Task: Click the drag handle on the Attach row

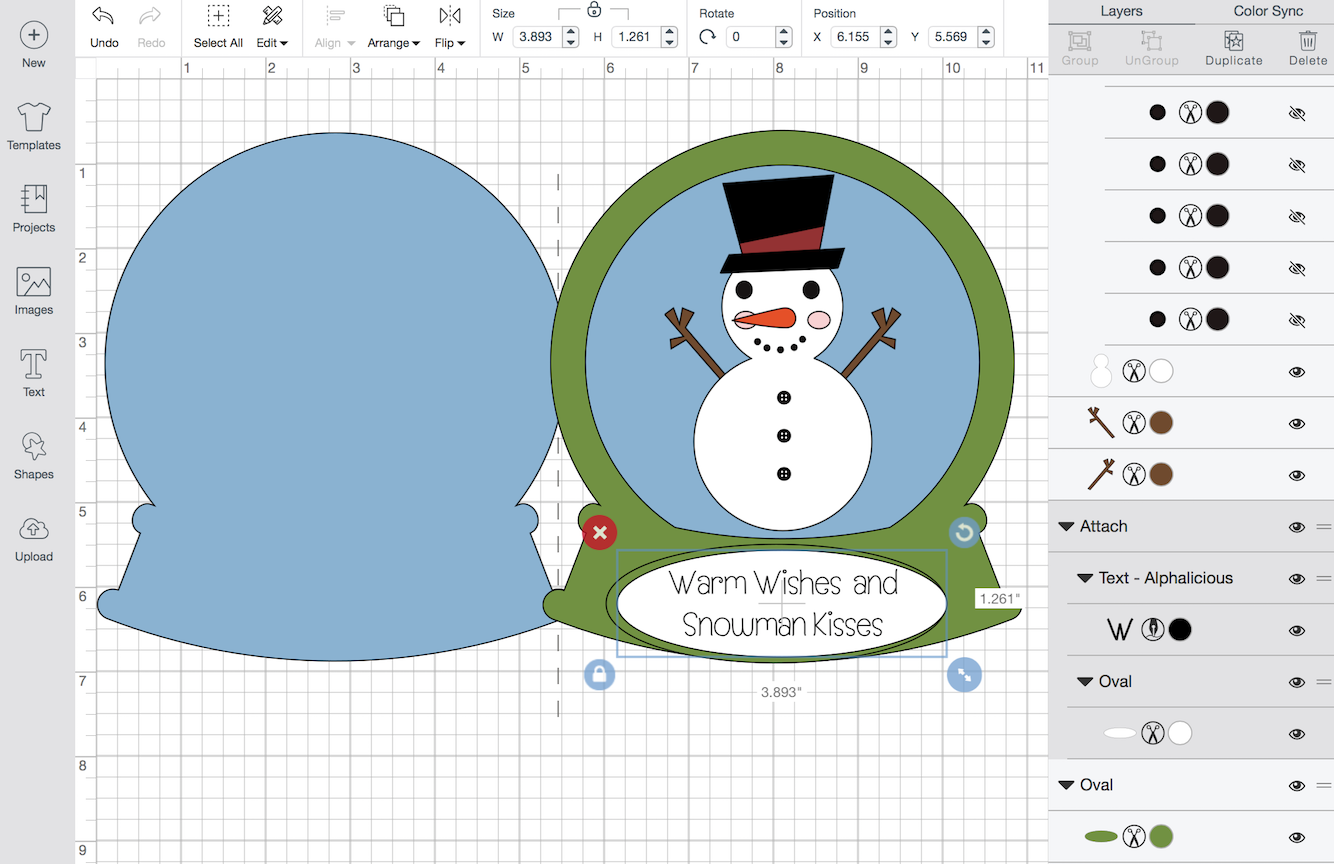Action: pyautogui.click(x=1324, y=526)
